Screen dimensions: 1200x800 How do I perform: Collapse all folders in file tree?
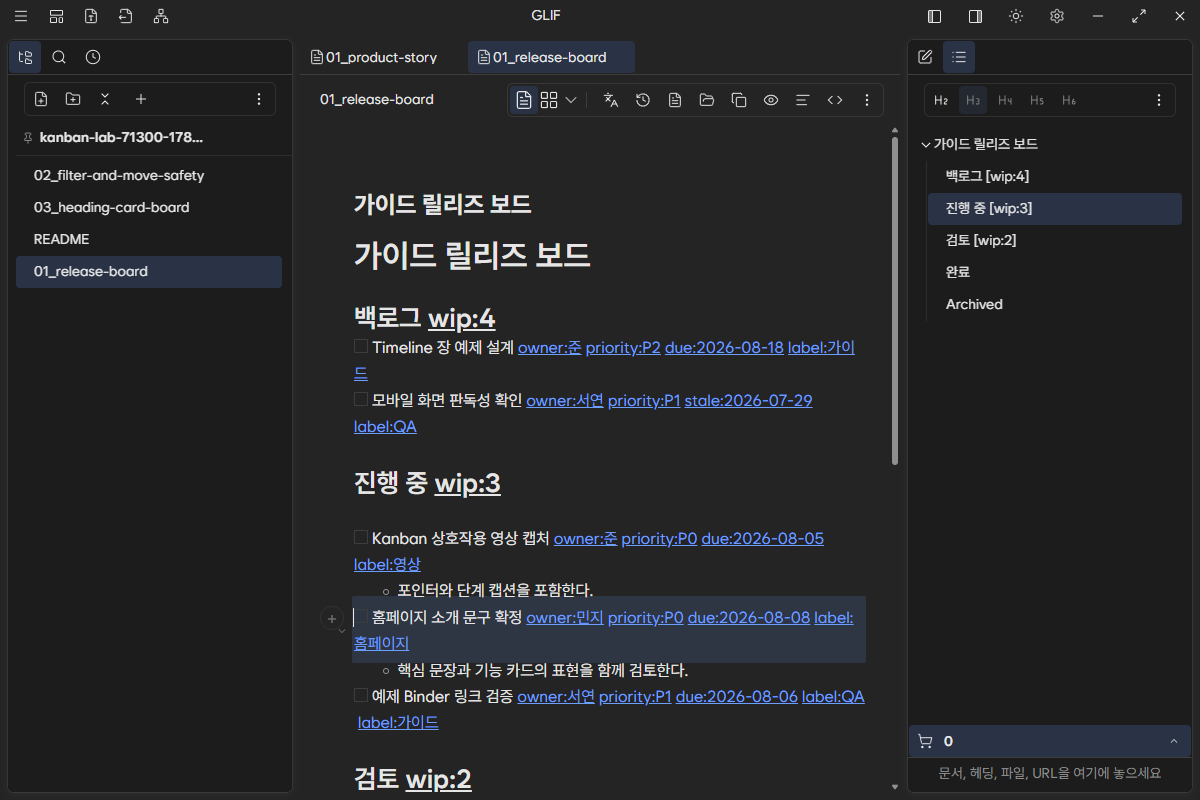click(x=105, y=99)
